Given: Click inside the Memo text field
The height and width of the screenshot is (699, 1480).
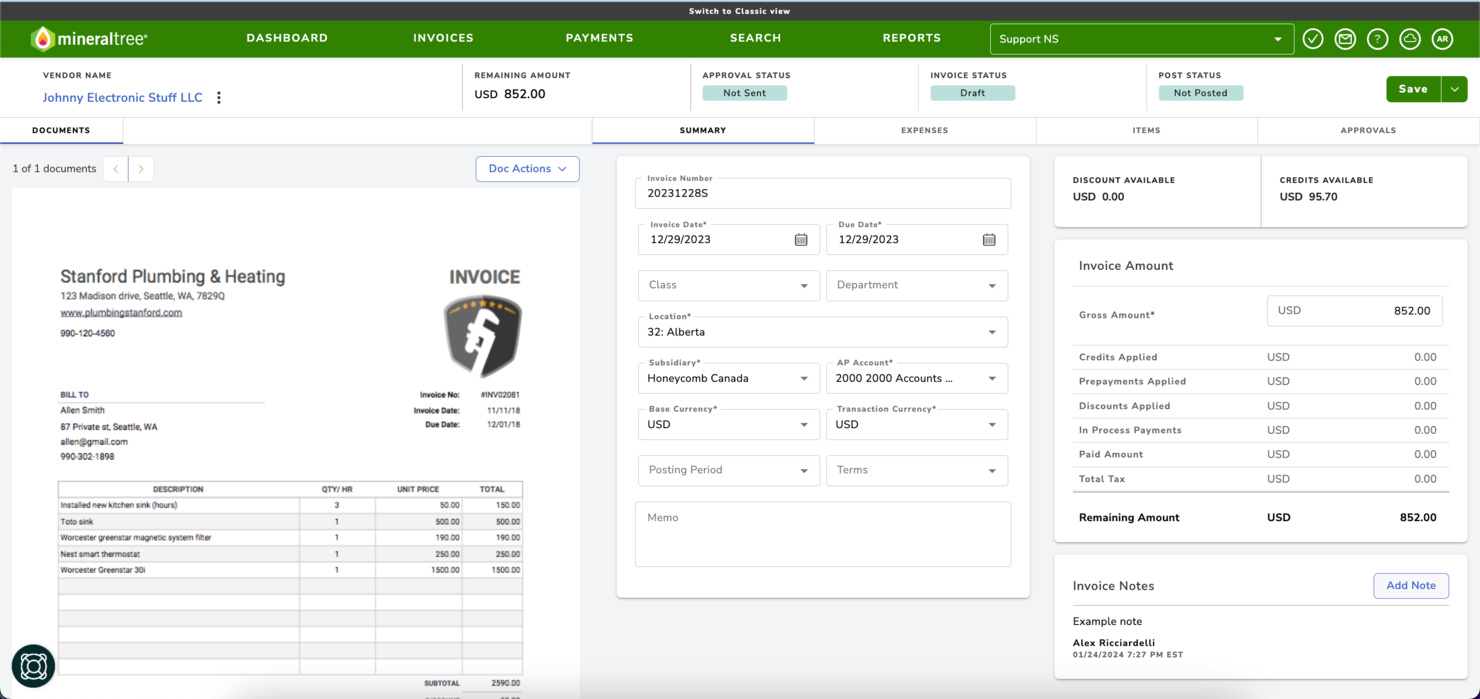Looking at the screenshot, I should click(x=822, y=534).
